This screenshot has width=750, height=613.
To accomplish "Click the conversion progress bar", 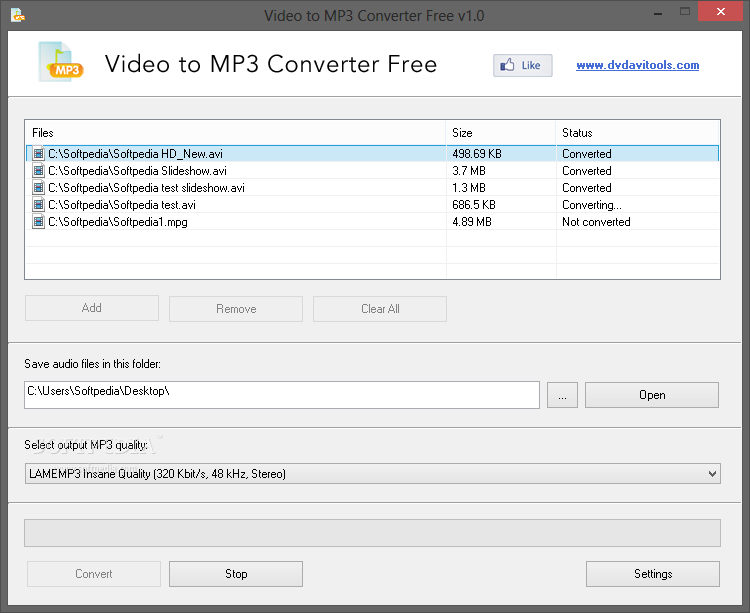I will pyautogui.click(x=372, y=533).
